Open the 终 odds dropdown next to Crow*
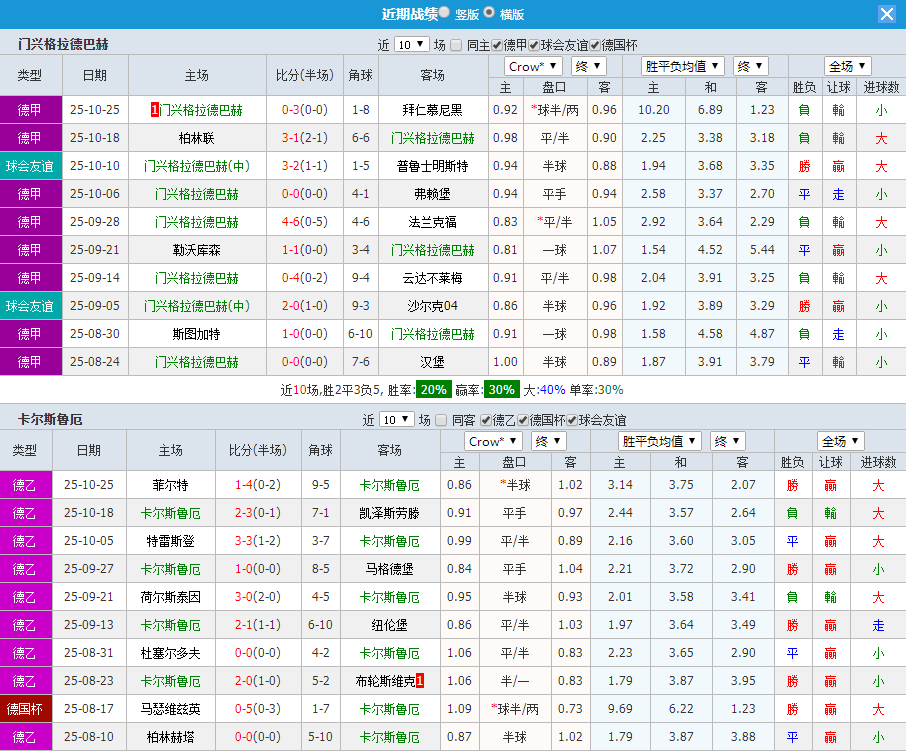 click(x=588, y=65)
